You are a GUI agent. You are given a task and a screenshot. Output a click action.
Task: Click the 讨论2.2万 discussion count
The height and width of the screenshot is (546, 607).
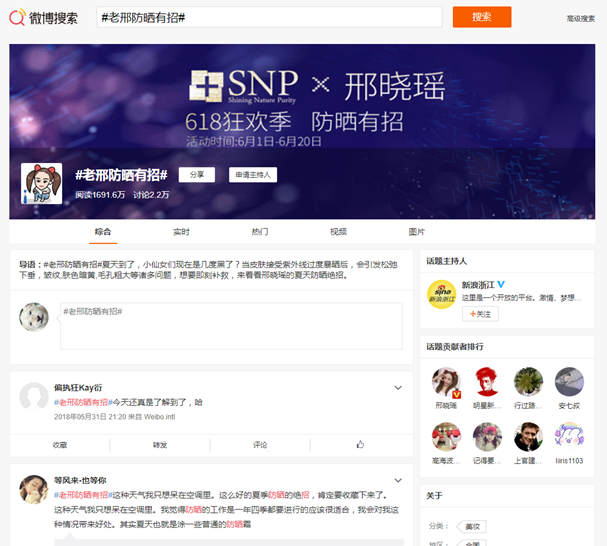tap(151, 195)
